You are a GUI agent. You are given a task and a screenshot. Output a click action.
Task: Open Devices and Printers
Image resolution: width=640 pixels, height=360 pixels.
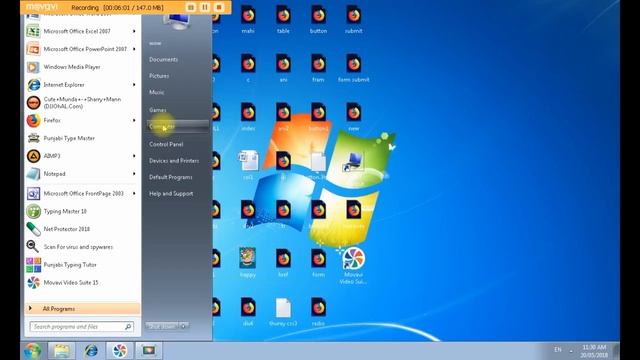[174, 161]
